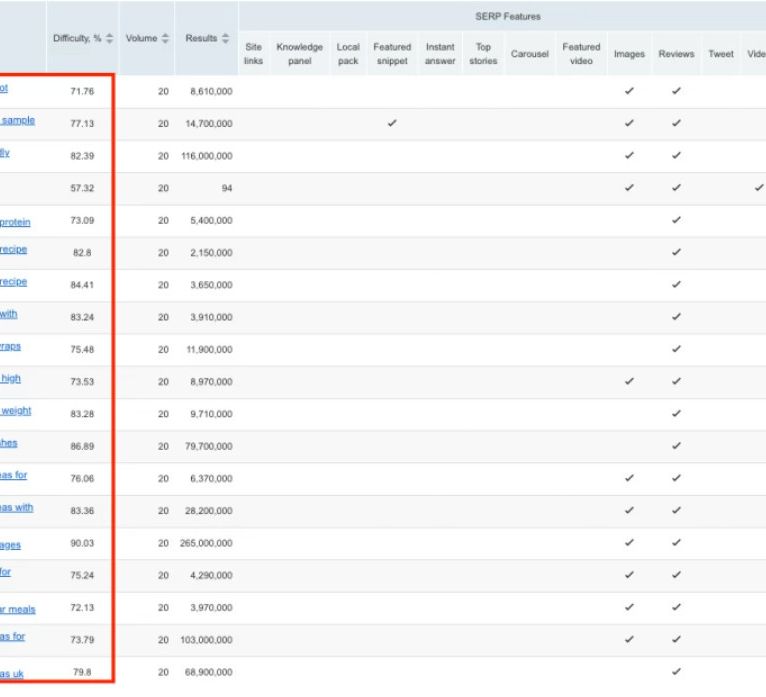Follow the keyword link ending in "weight"

15,411
